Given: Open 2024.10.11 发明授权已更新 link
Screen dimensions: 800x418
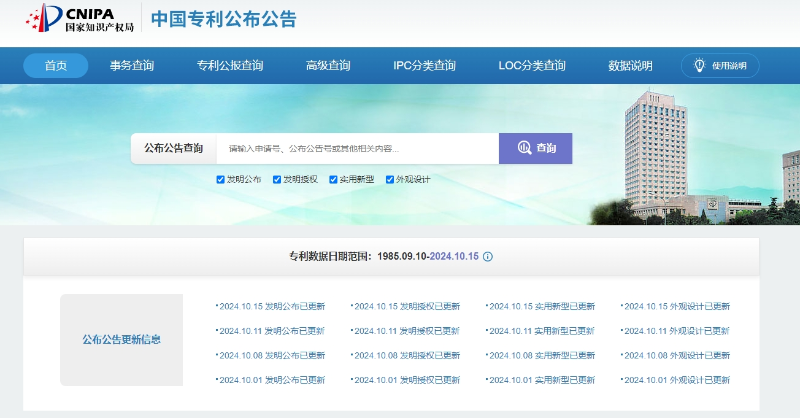Looking at the screenshot, I should tap(407, 331).
